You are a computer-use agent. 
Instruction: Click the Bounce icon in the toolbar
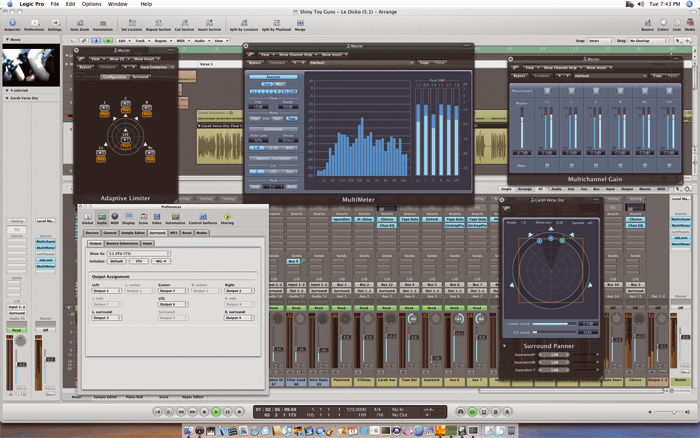point(647,25)
